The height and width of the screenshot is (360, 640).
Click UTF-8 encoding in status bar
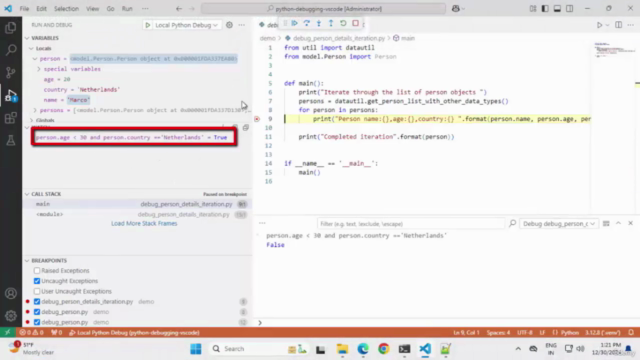point(525,332)
